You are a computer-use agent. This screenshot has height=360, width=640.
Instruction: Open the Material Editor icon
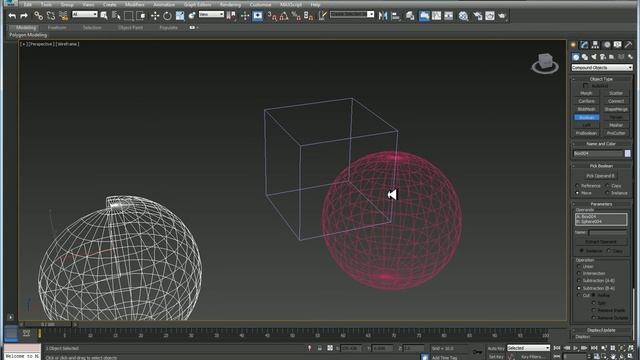point(463,16)
